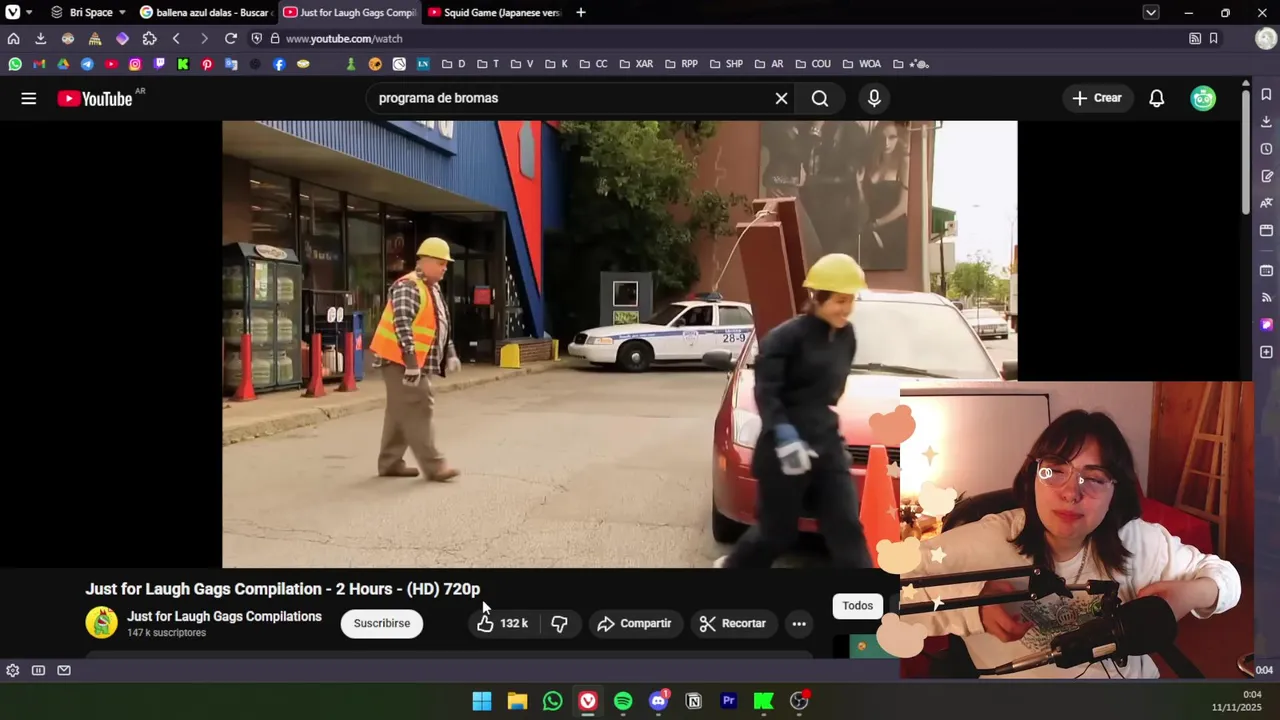Bookmark this page from the address bar

tap(1213, 38)
